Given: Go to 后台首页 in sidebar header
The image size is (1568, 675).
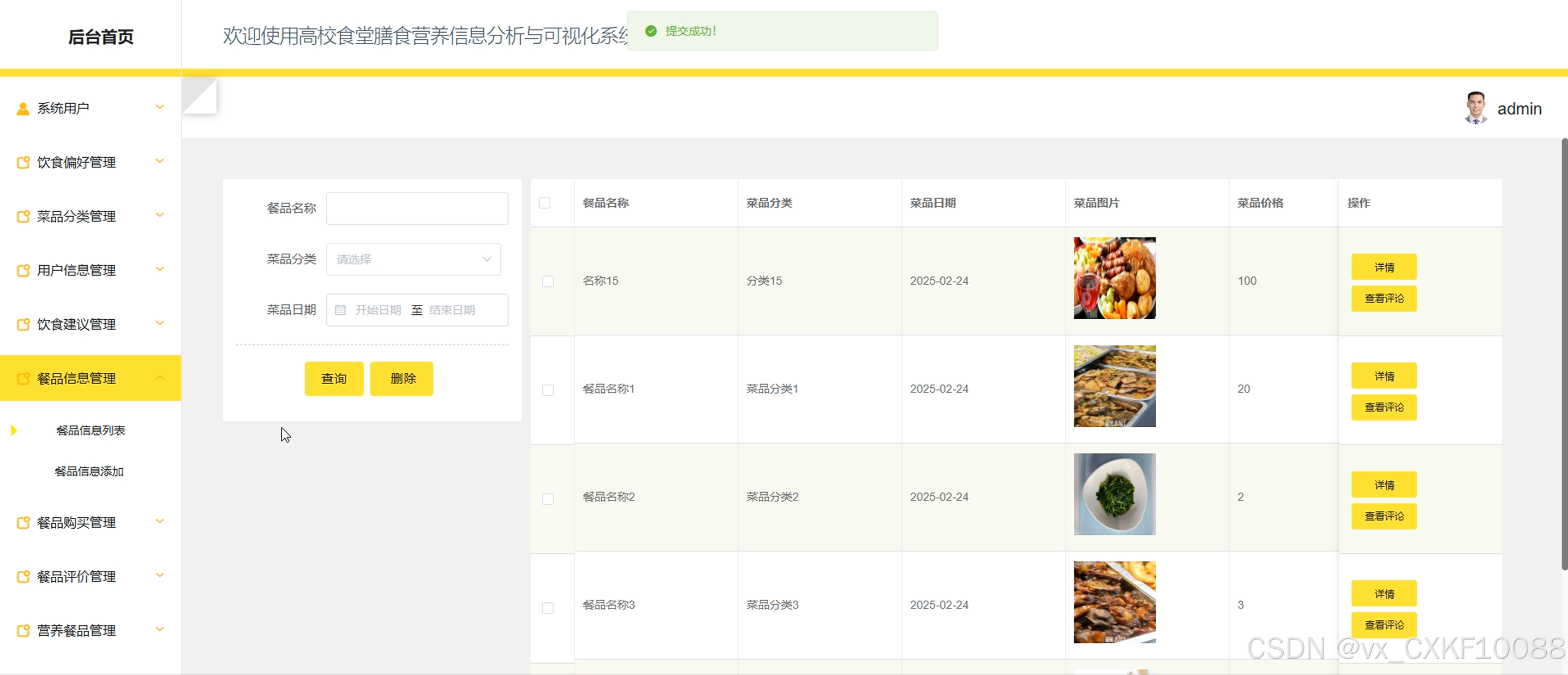Looking at the screenshot, I should (100, 37).
